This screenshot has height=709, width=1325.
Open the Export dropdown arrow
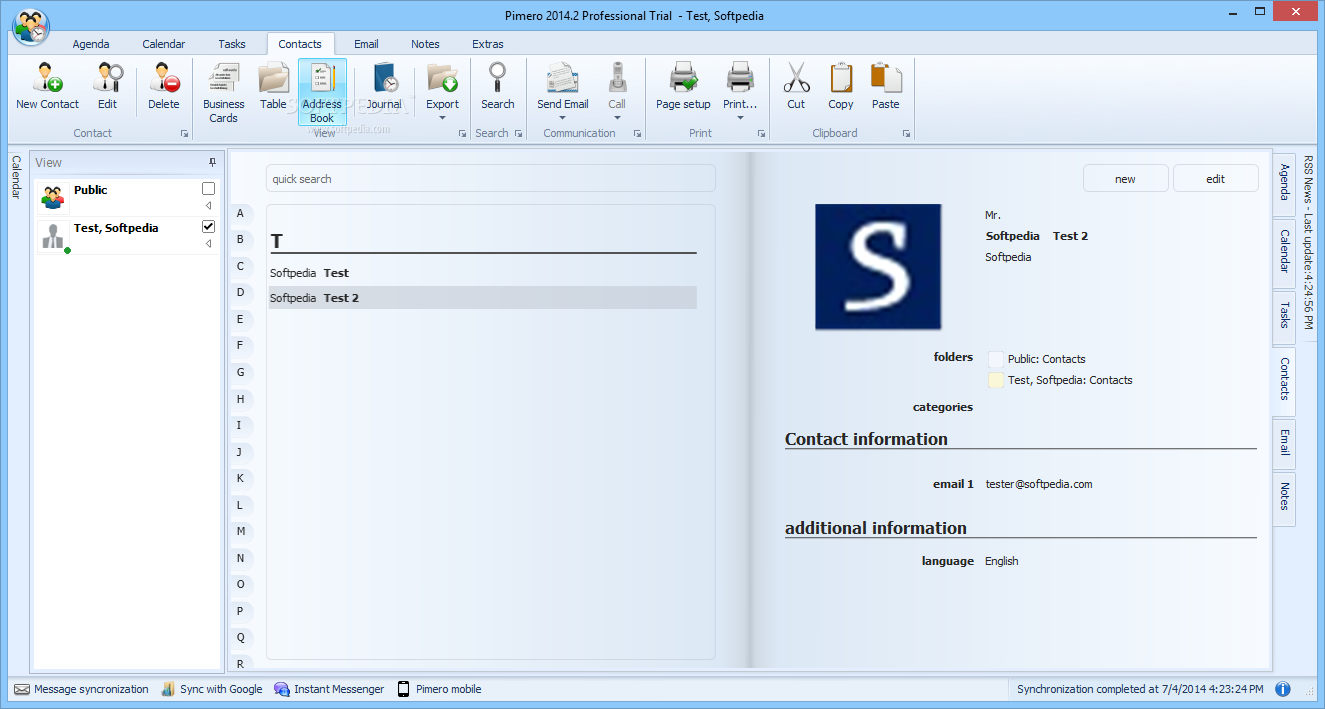pos(442,118)
